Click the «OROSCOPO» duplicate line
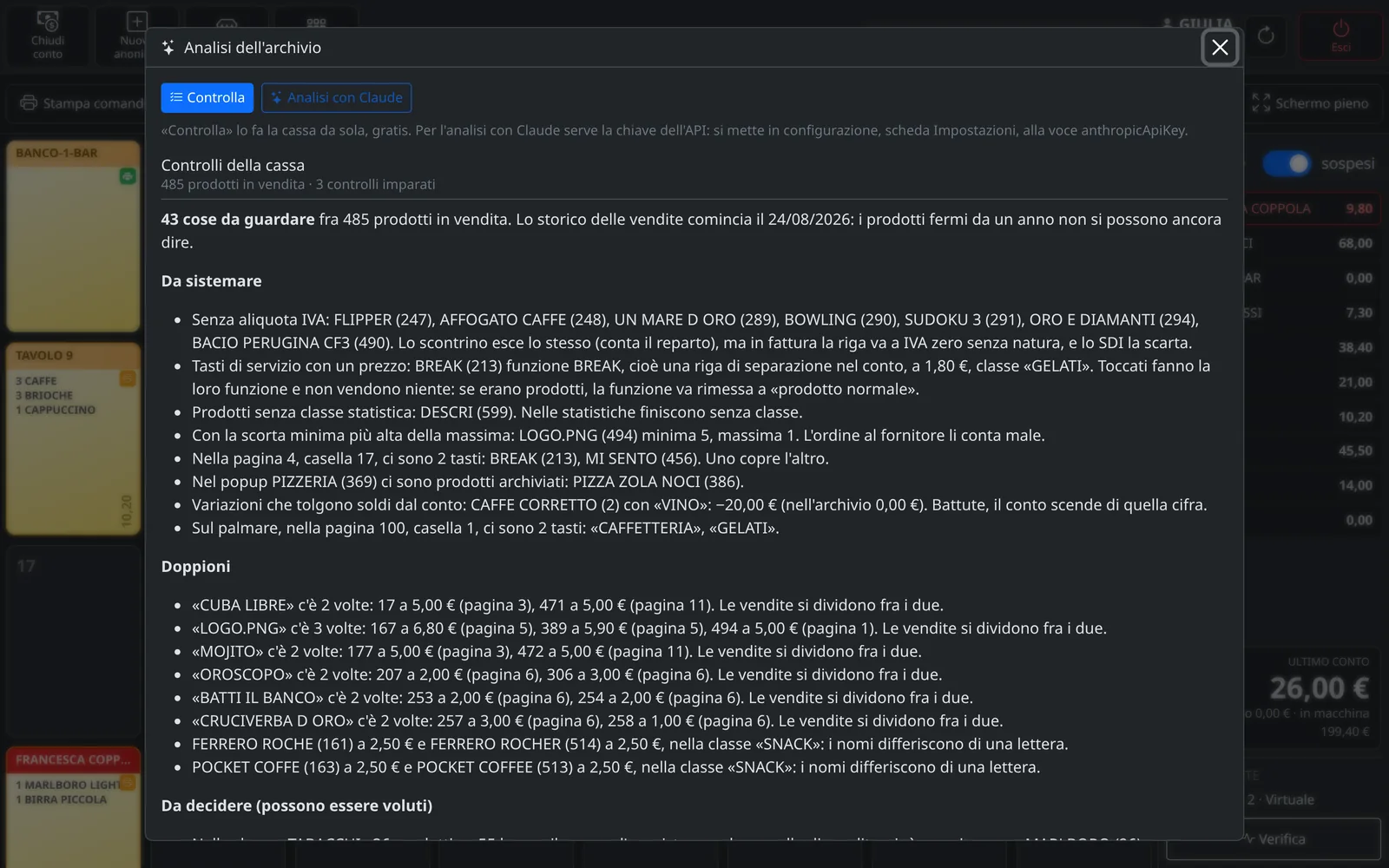This screenshot has width=1389, height=868. 567,674
